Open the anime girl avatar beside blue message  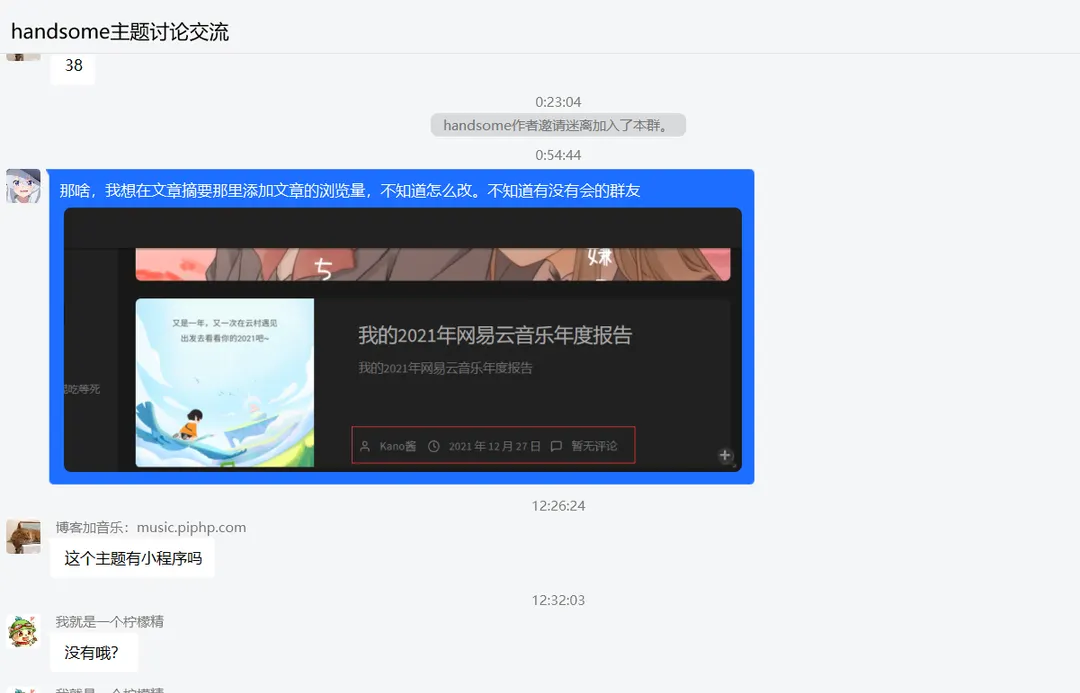point(23,186)
